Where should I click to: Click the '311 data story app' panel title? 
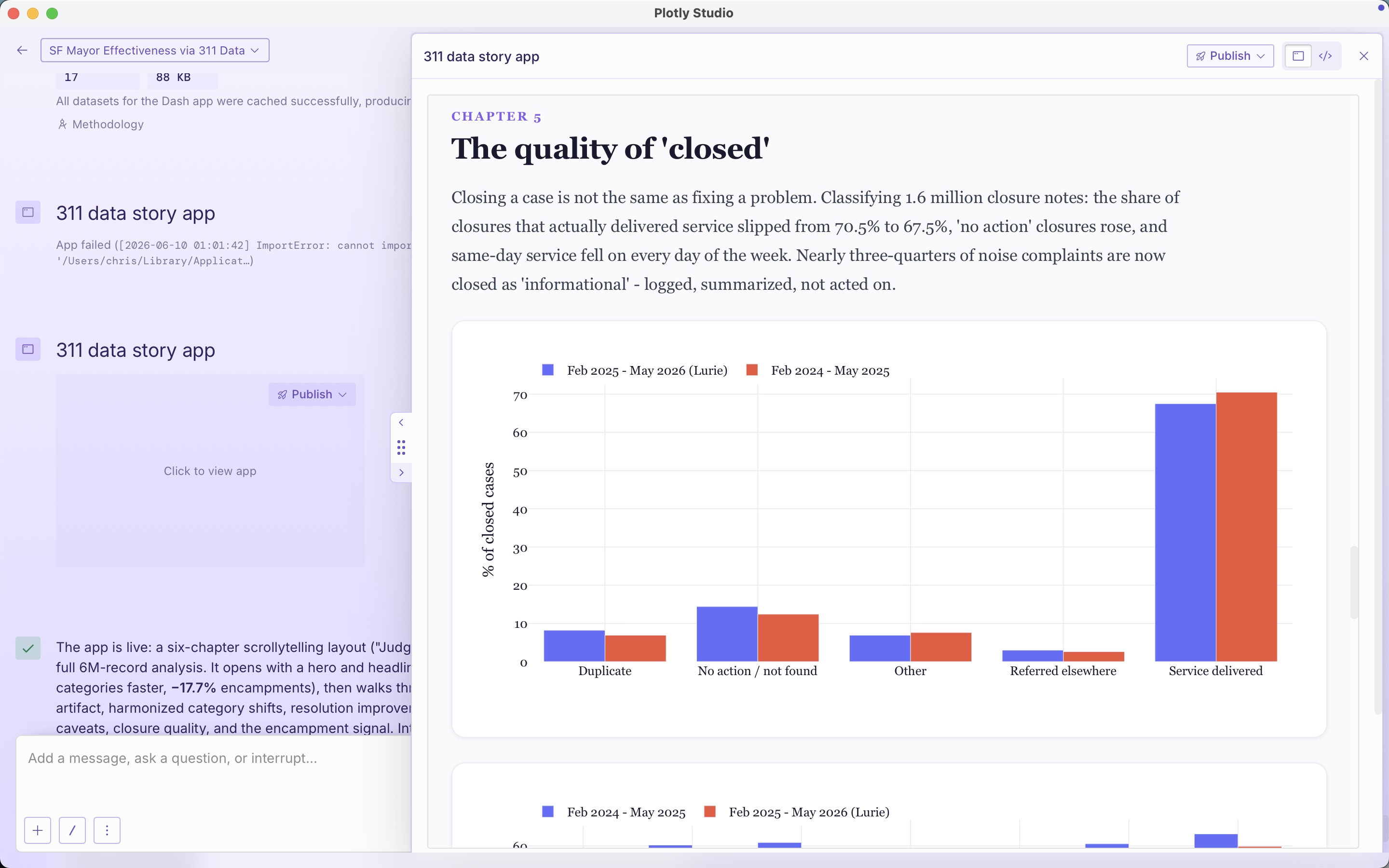481,56
